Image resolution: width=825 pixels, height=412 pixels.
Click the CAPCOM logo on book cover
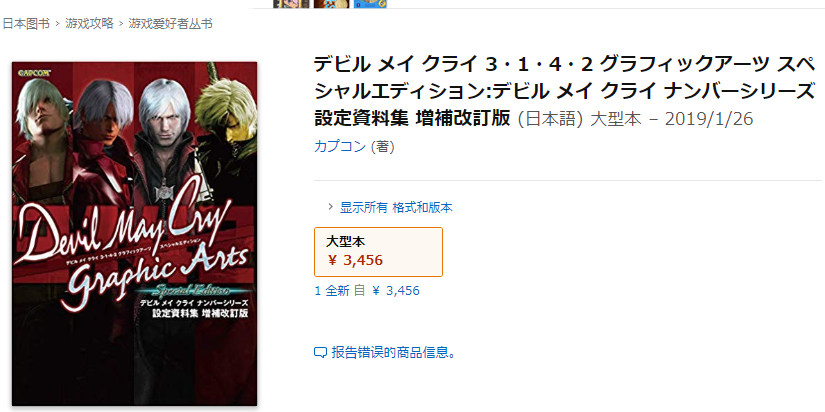34,73
